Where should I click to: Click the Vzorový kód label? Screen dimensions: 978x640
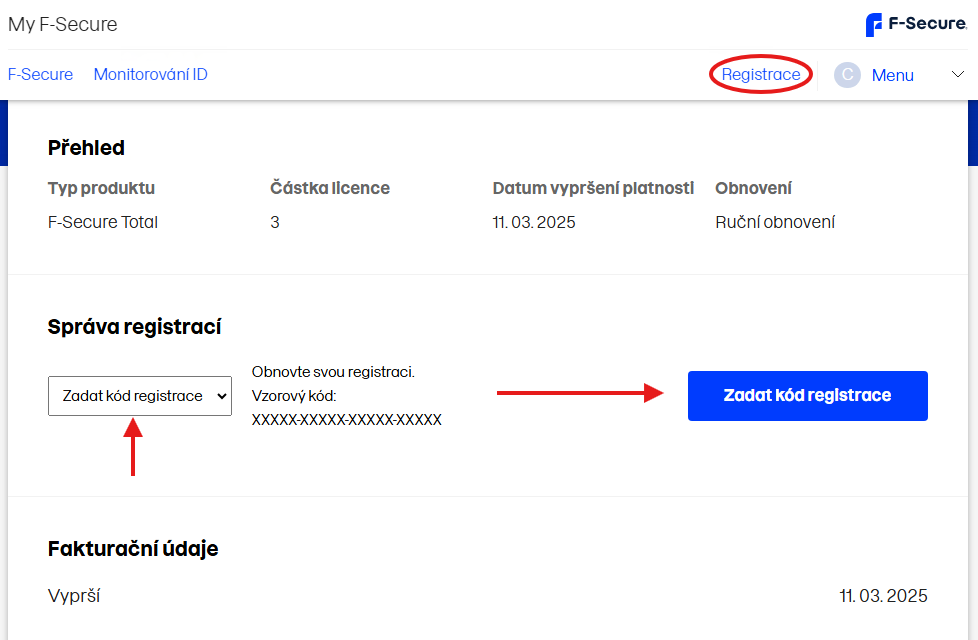[x=294, y=395]
